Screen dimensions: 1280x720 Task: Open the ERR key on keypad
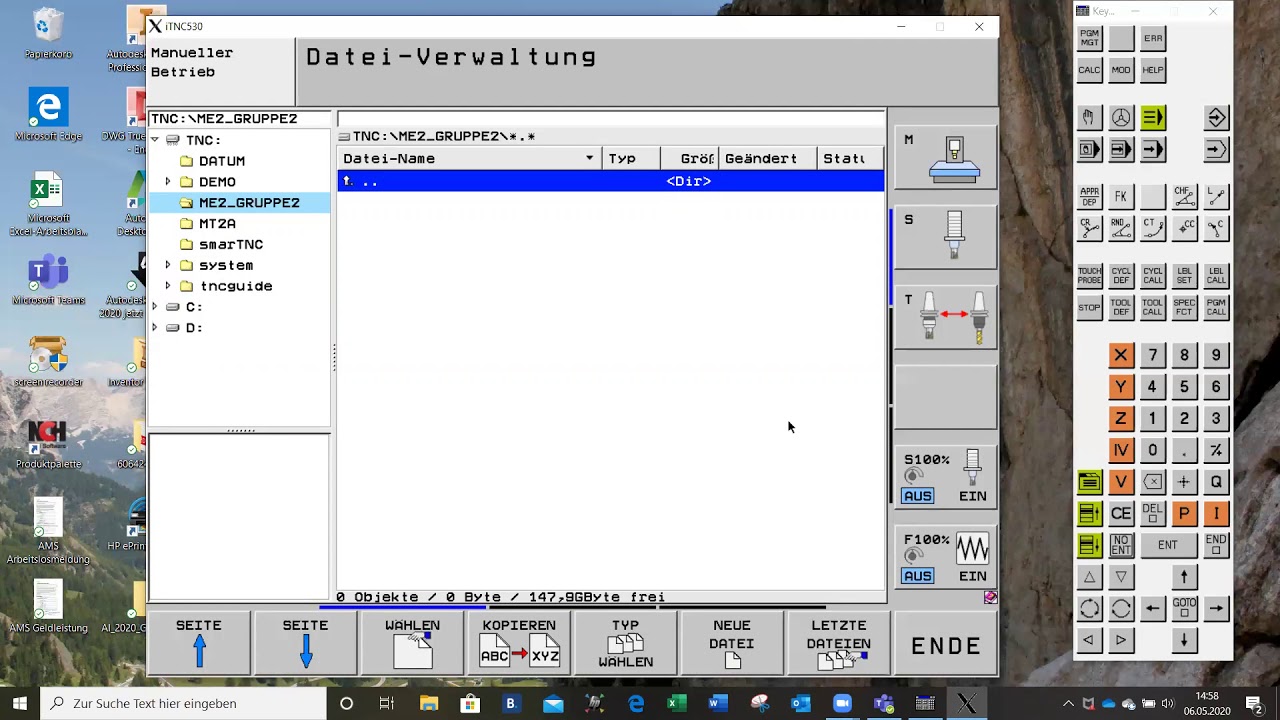[1153, 38]
